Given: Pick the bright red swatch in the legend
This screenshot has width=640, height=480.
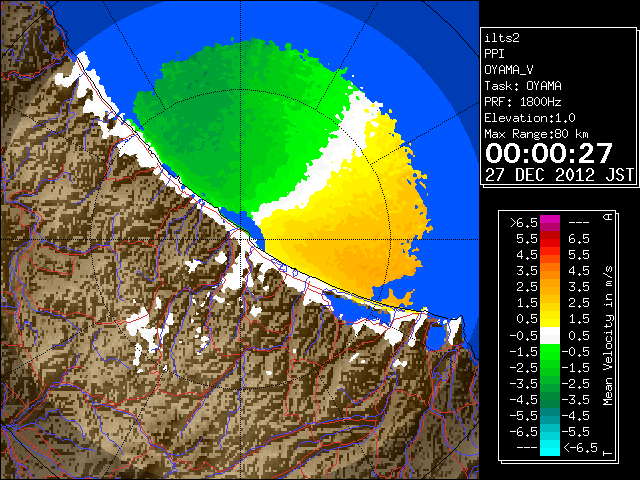Looking at the screenshot, I should click(x=550, y=242).
